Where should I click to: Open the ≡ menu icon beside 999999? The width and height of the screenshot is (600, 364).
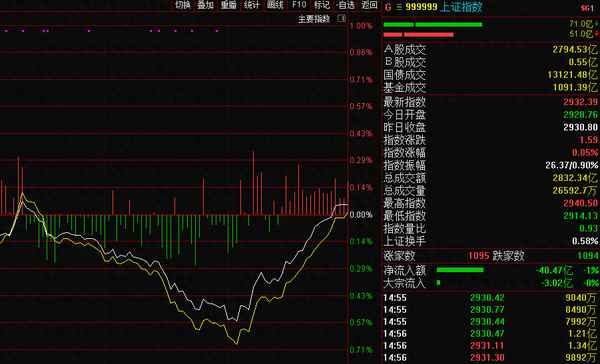click(399, 7)
